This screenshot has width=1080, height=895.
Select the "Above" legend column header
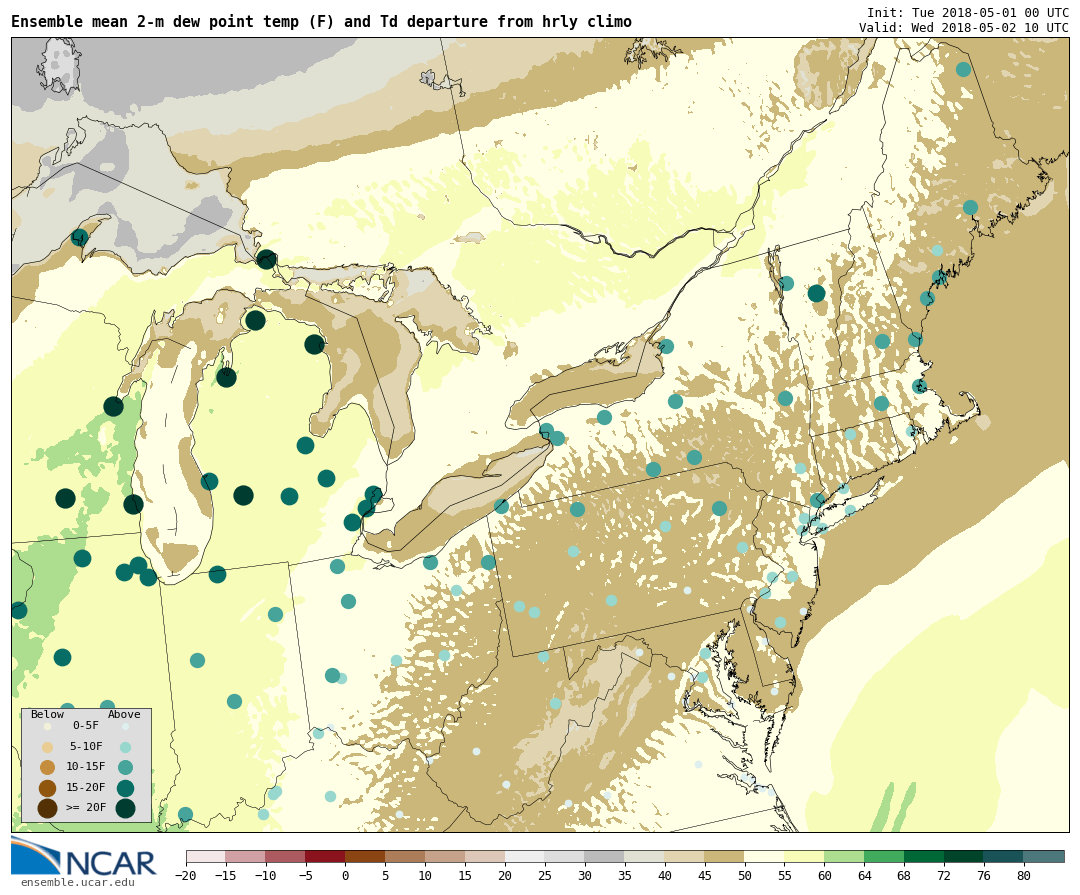click(x=124, y=714)
